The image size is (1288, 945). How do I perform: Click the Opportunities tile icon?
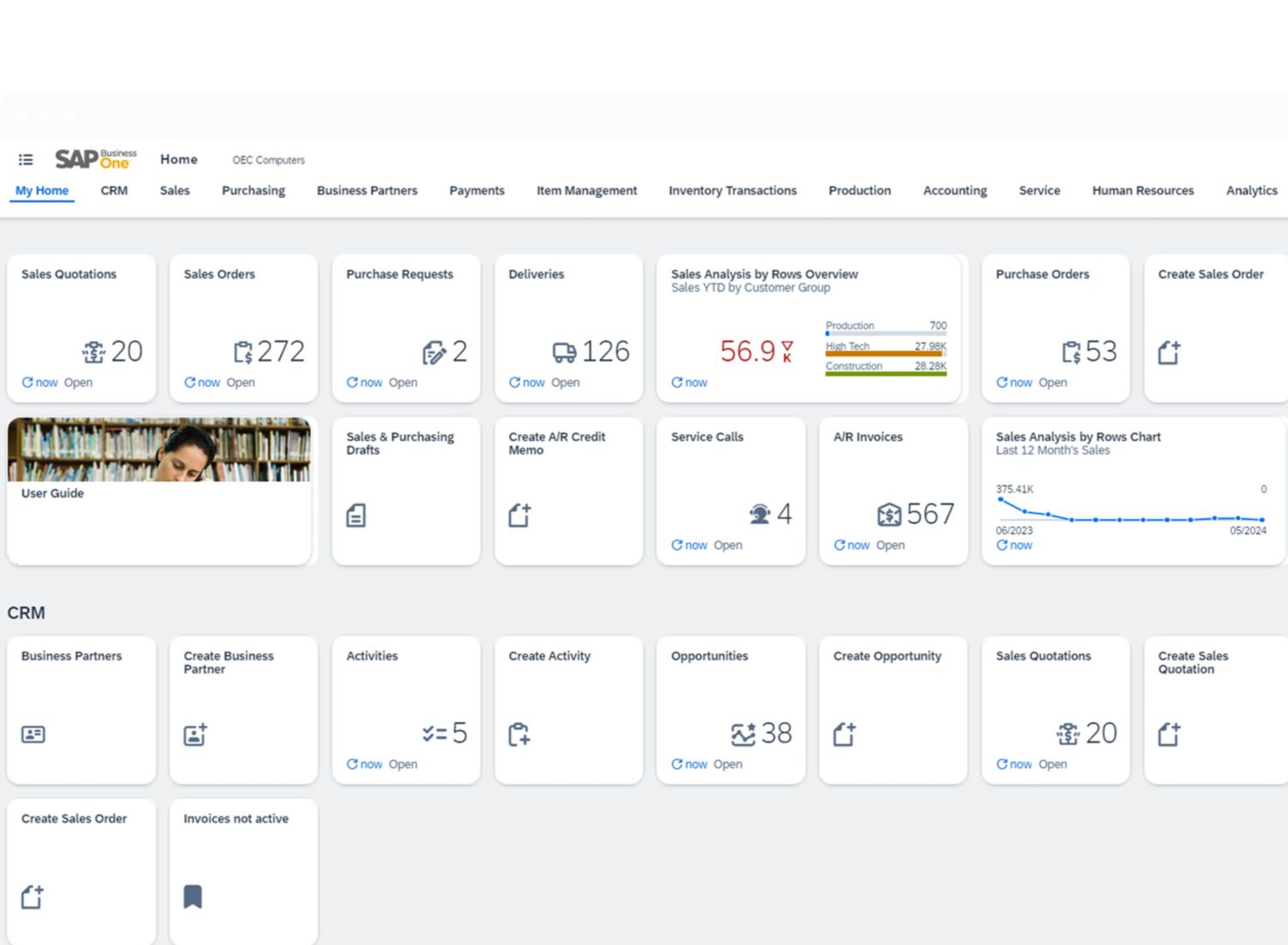743,735
